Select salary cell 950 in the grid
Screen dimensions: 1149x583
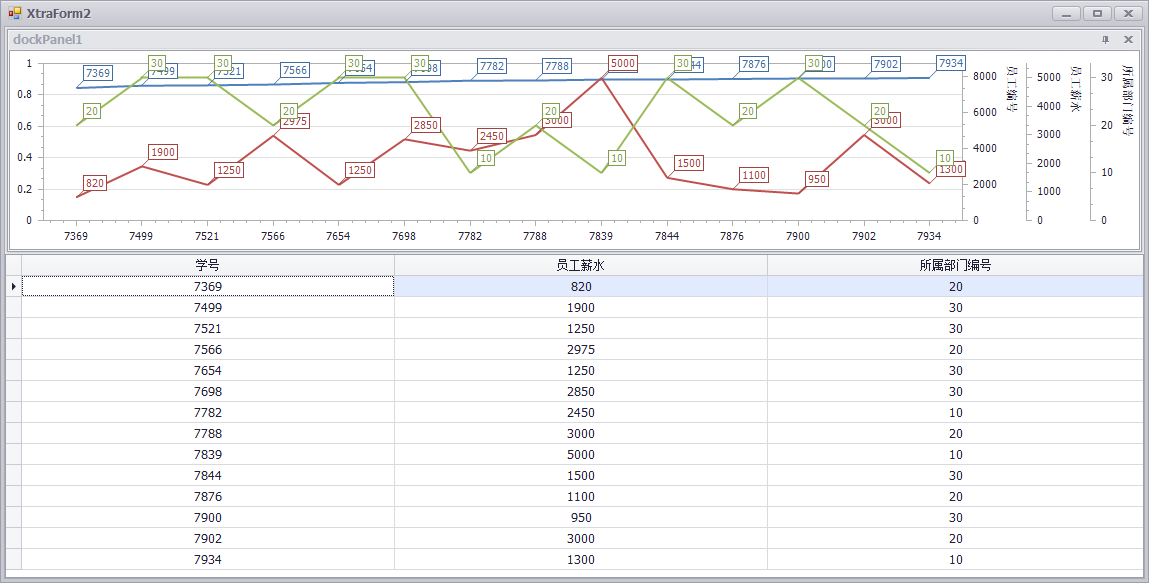coord(580,517)
